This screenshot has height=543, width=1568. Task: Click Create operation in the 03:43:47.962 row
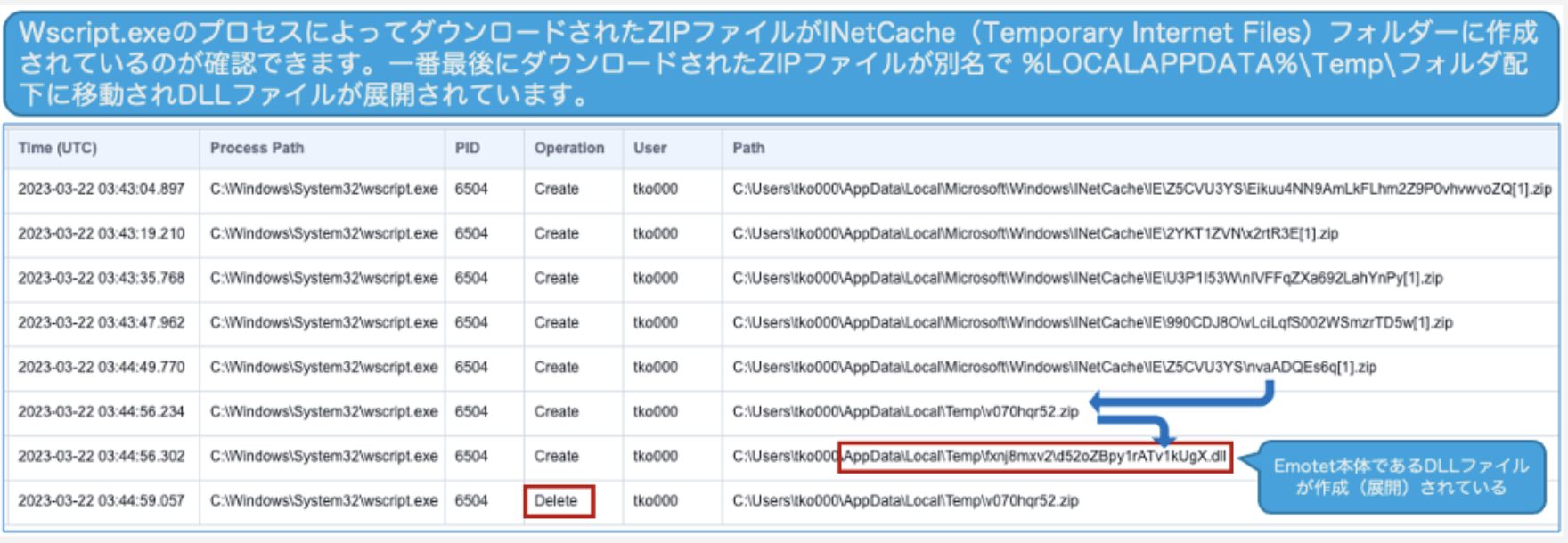tap(557, 322)
